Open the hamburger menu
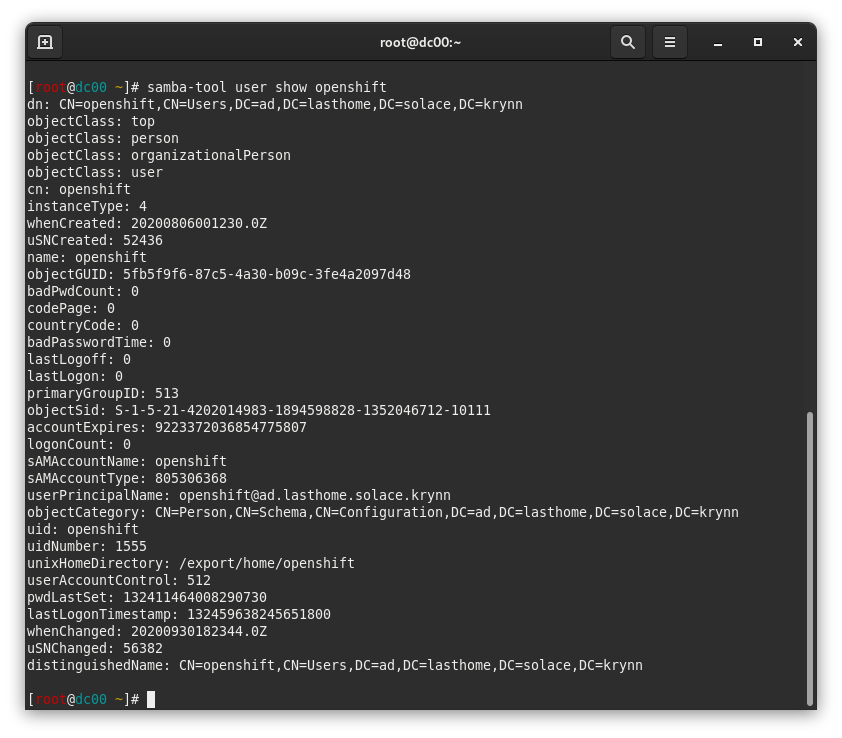842x738 pixels. [670, 42]
